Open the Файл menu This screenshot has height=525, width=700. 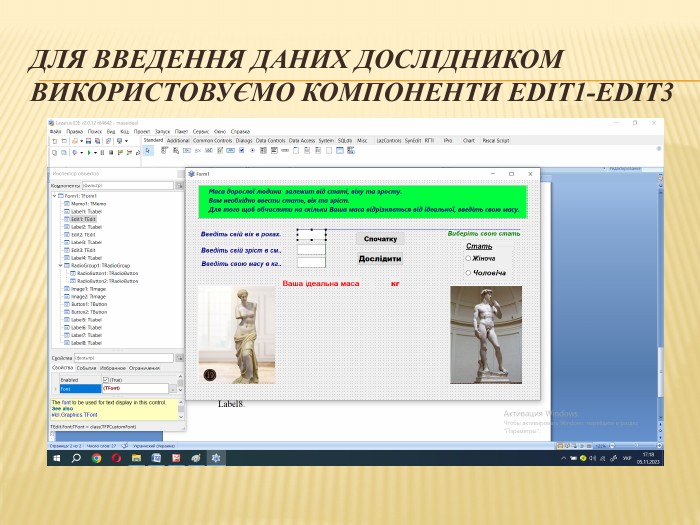[x=55, y=132]
